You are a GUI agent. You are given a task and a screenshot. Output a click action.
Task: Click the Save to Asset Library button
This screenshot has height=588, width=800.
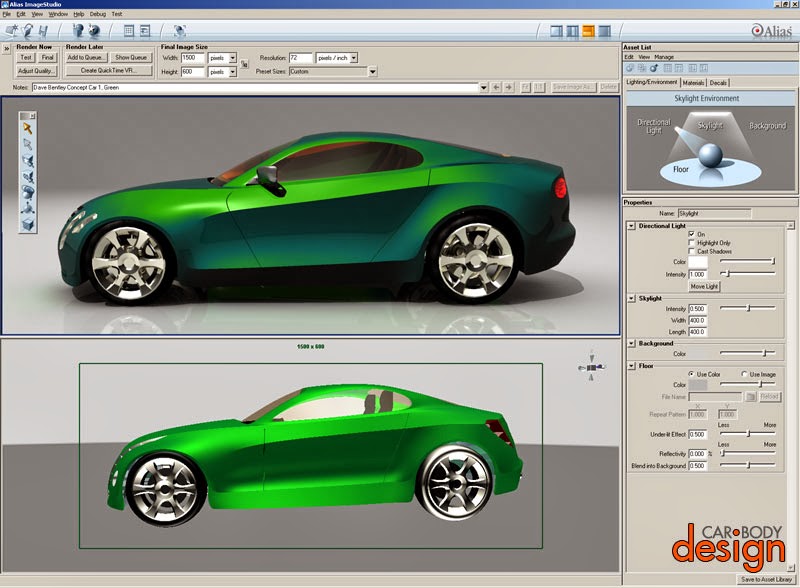[x=766, y=579]
